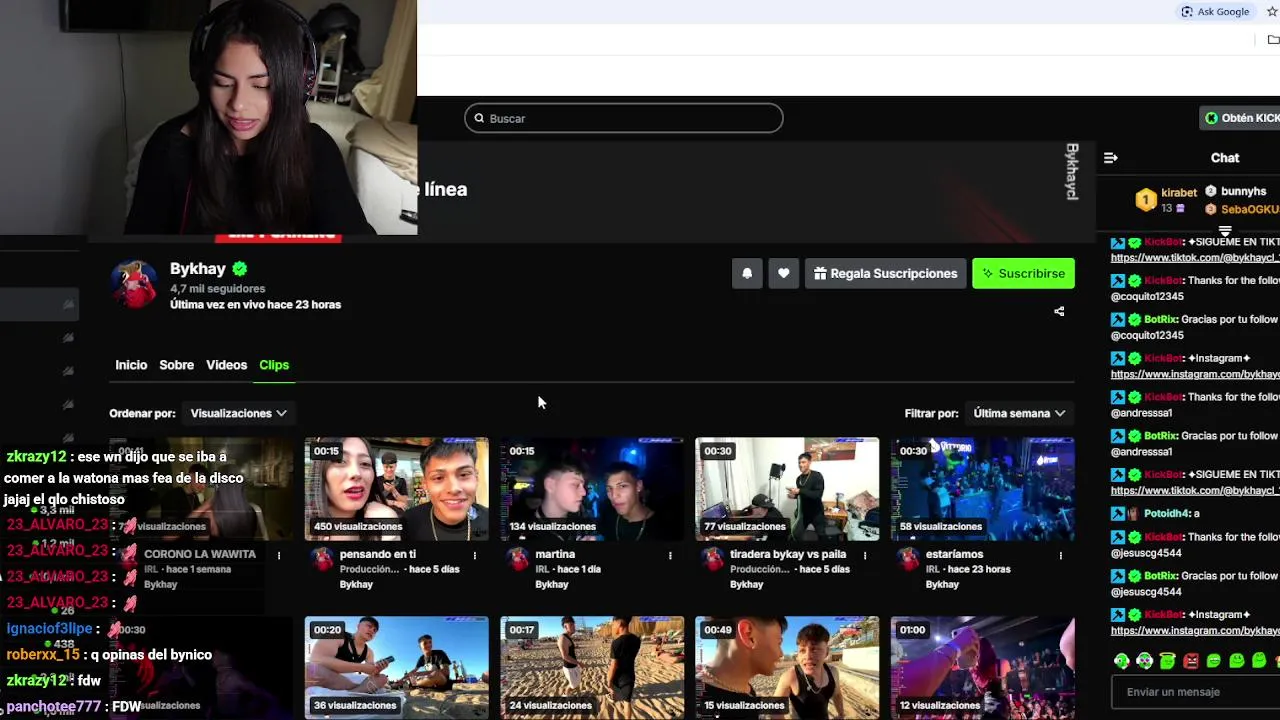Open the first instagram.com link in chat
The width and height of the screenshot is (1280, 720).
[x=1195, y=374]
